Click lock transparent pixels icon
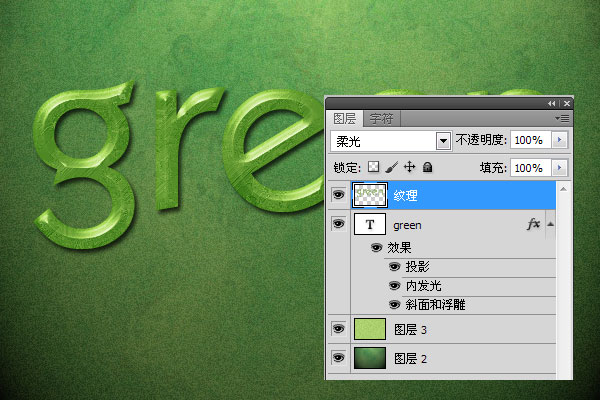This screenshot has height=400, width=600. pyautogui.click(x=374, y=168)
